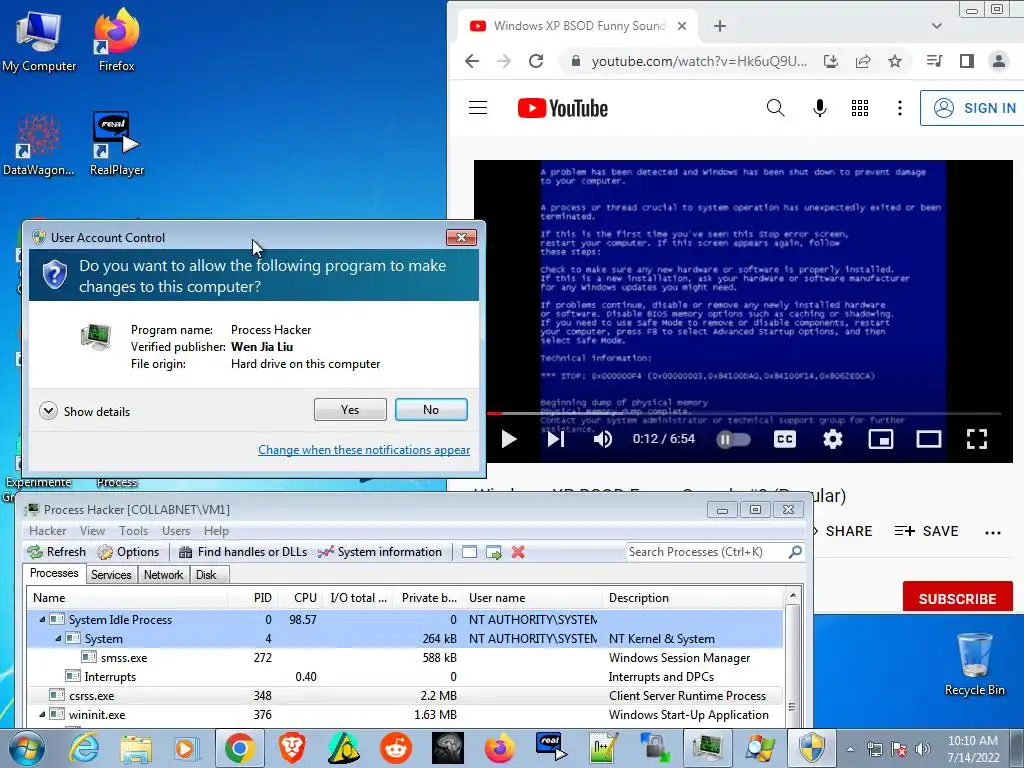Toggle closed captions on the video
Screen dimensions: 1024x768
[x=784, y=439]
